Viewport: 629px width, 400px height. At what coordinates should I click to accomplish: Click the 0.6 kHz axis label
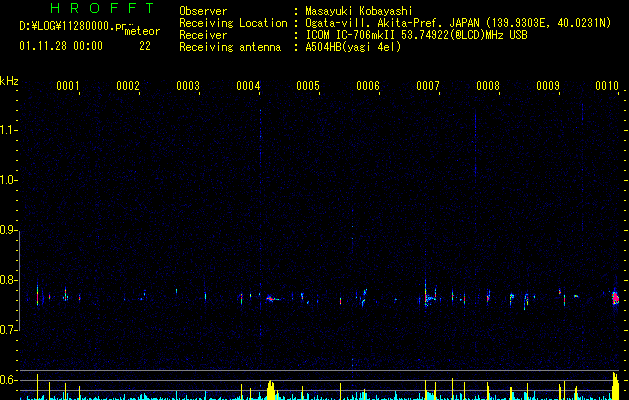coord(7,380)
